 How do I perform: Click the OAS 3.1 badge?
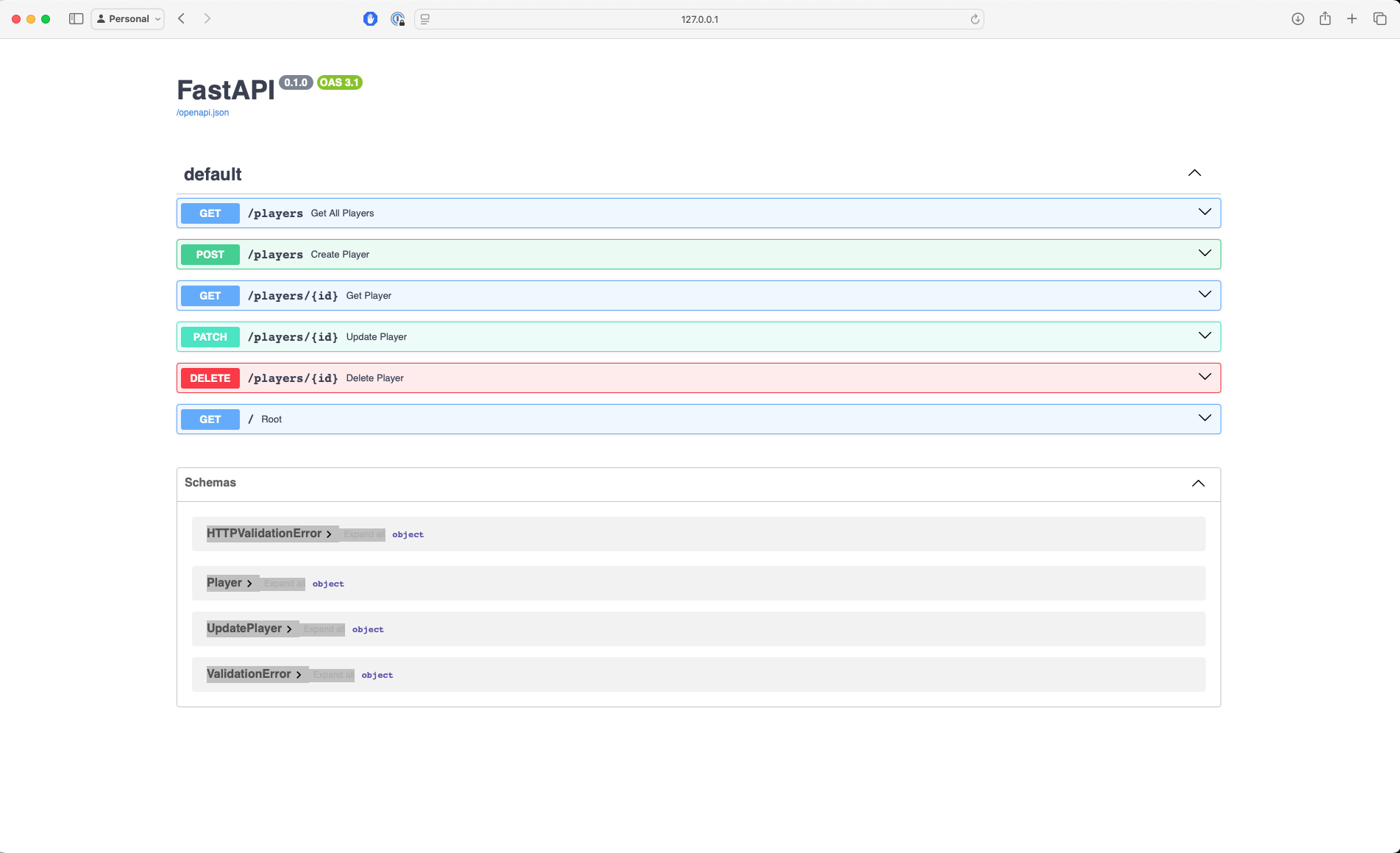pyautogui.click(x=339, y=82)
